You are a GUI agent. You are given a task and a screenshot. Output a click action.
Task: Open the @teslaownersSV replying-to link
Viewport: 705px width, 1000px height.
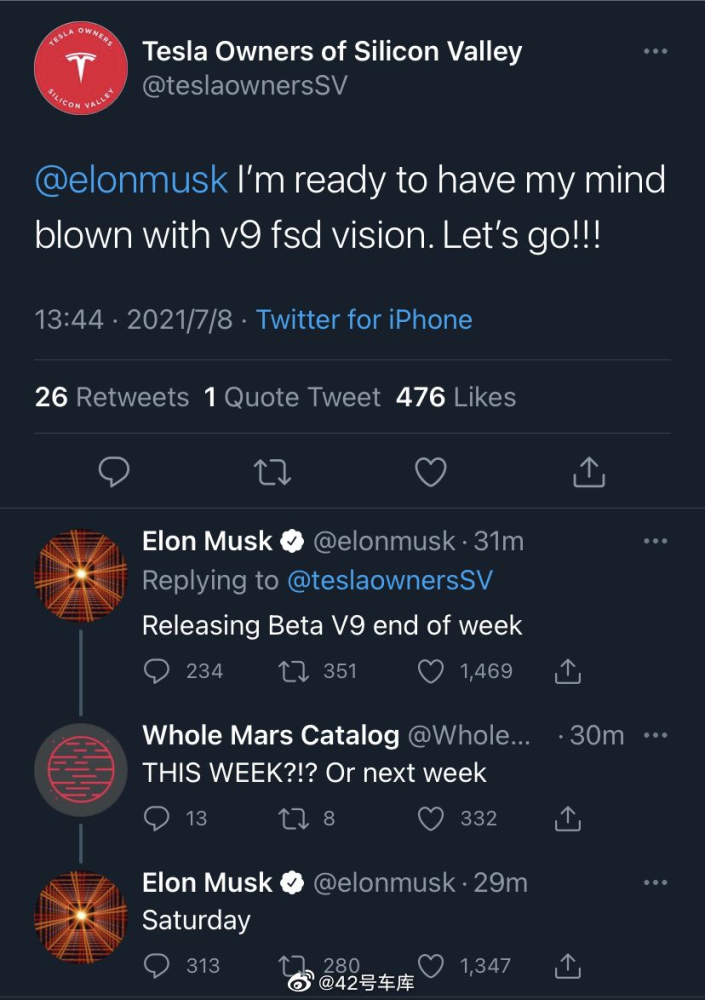click(x=390, y=580)
